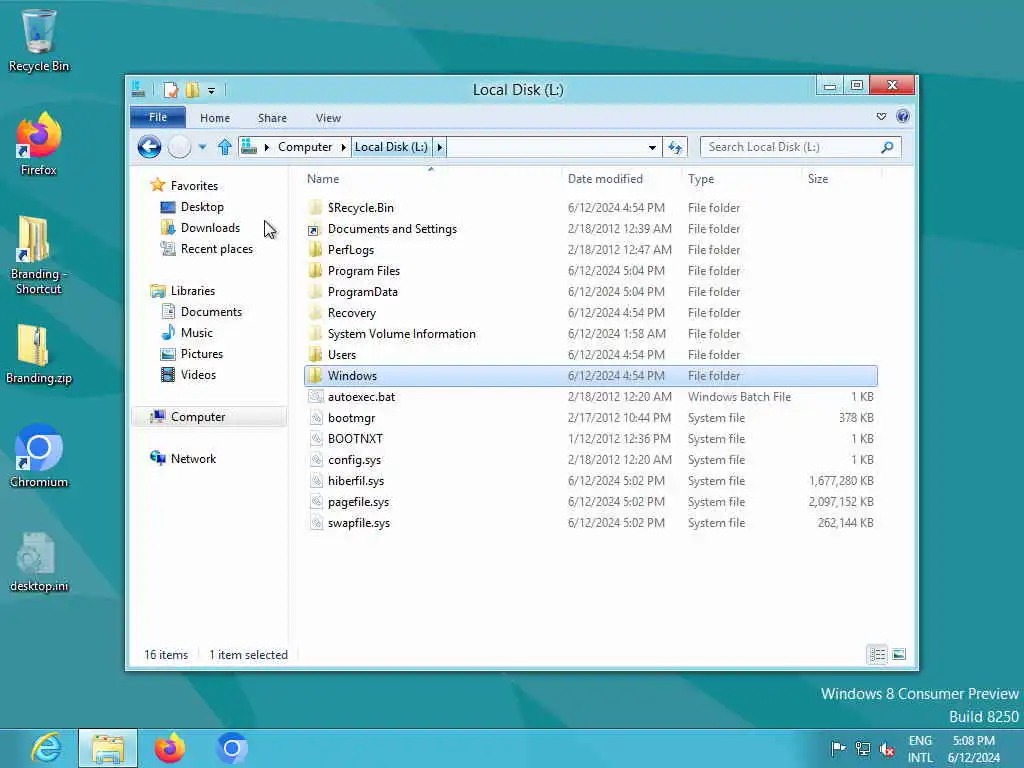This screenshot has height=768, width=1024.
Task: Select Network in the navigation pane
Action: (x=193, y=458)
